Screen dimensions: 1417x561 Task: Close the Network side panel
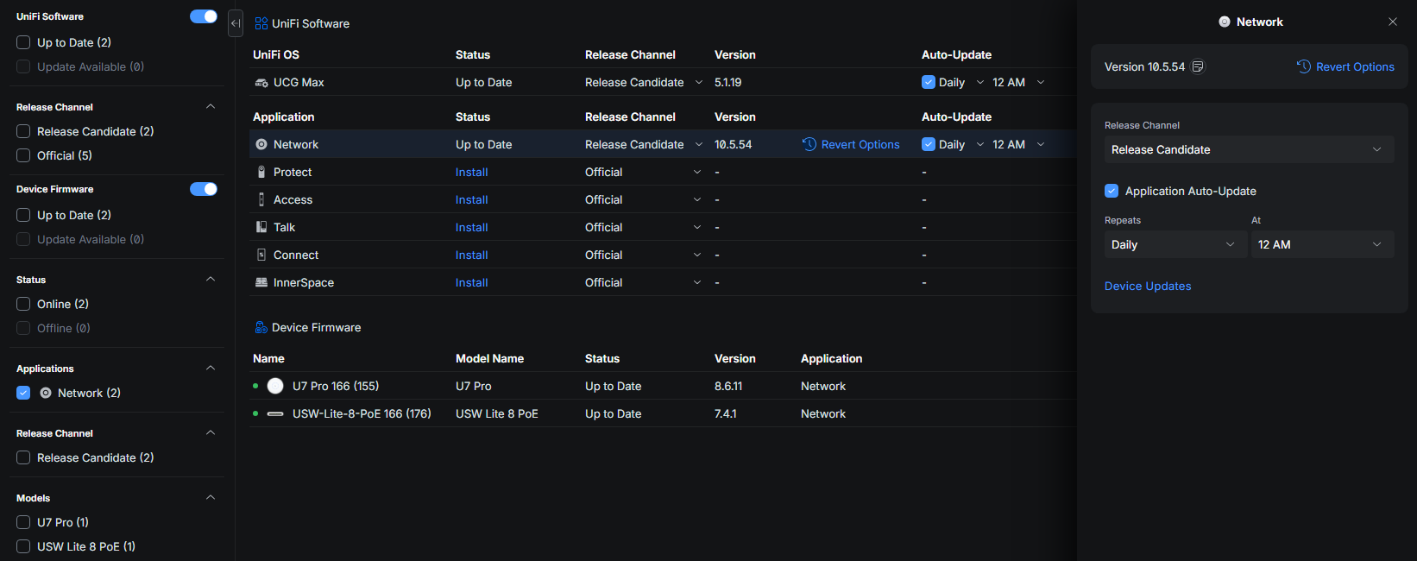(1393, 22)
